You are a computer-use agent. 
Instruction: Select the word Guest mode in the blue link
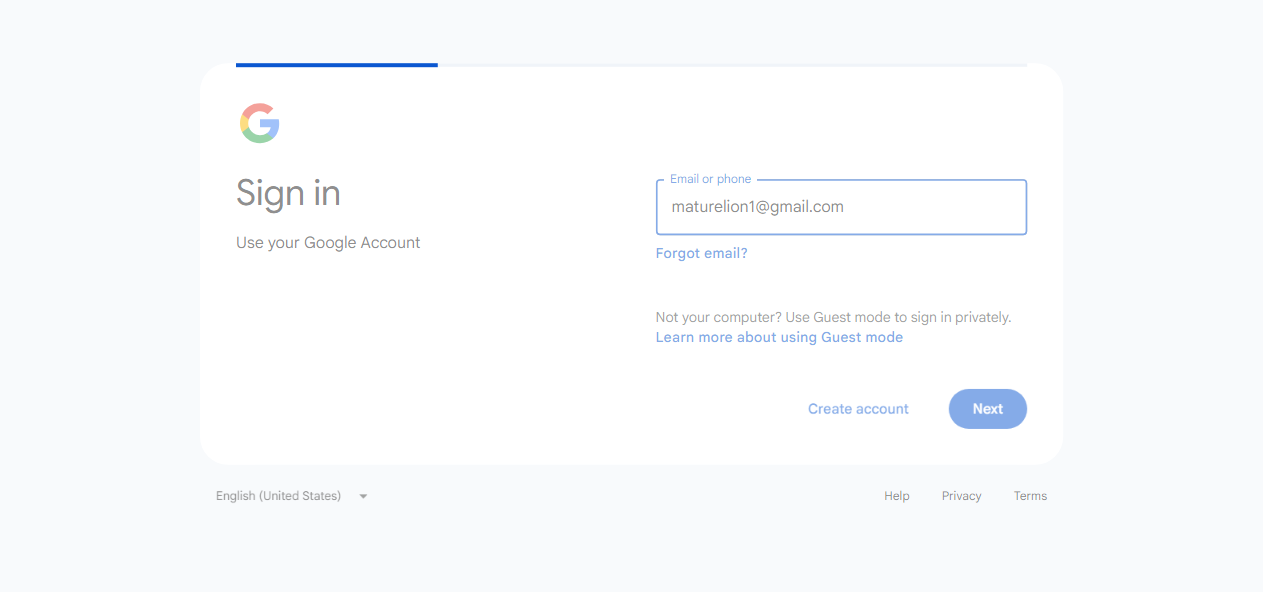862,337
